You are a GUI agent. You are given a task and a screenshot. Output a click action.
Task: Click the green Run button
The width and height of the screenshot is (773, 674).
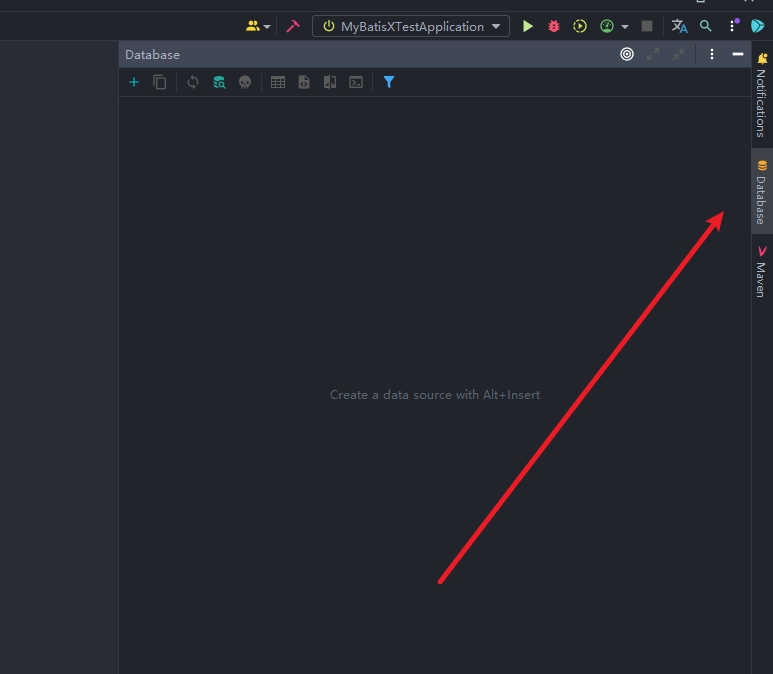point(528,26)
